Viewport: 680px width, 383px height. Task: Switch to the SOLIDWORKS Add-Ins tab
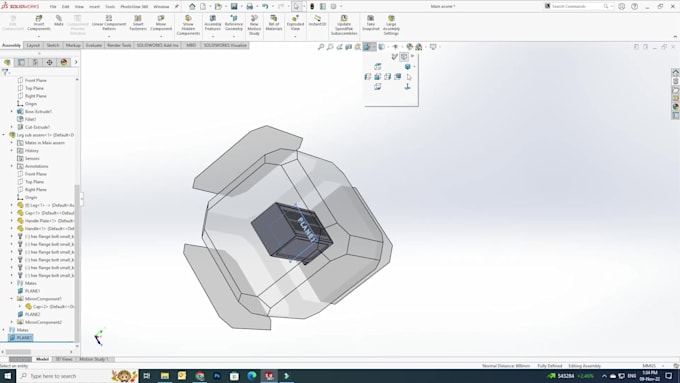(157, 45)
